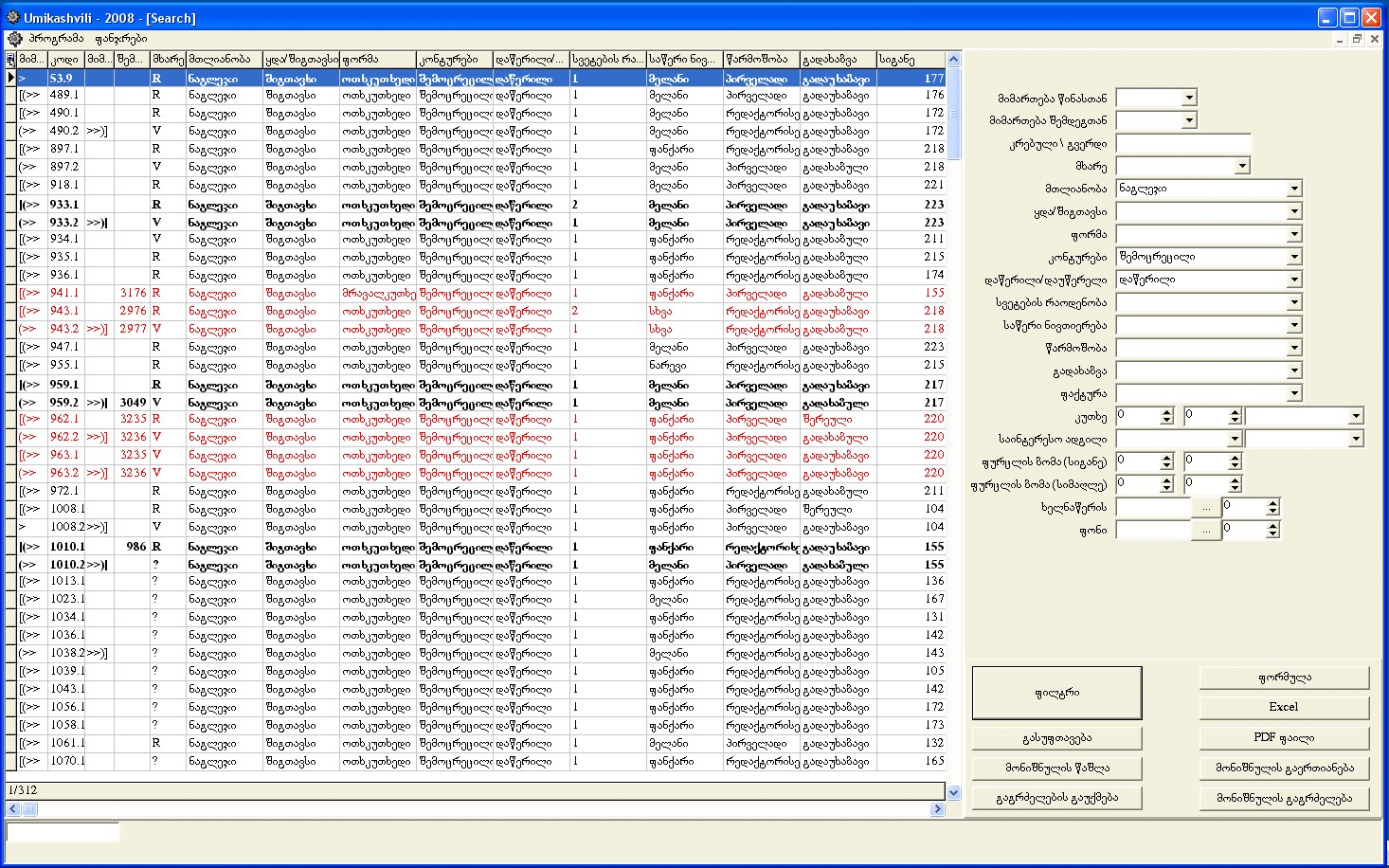Open the პროგრამა menu
This screenshot has width=1389, height=868.
coord(55,39)
